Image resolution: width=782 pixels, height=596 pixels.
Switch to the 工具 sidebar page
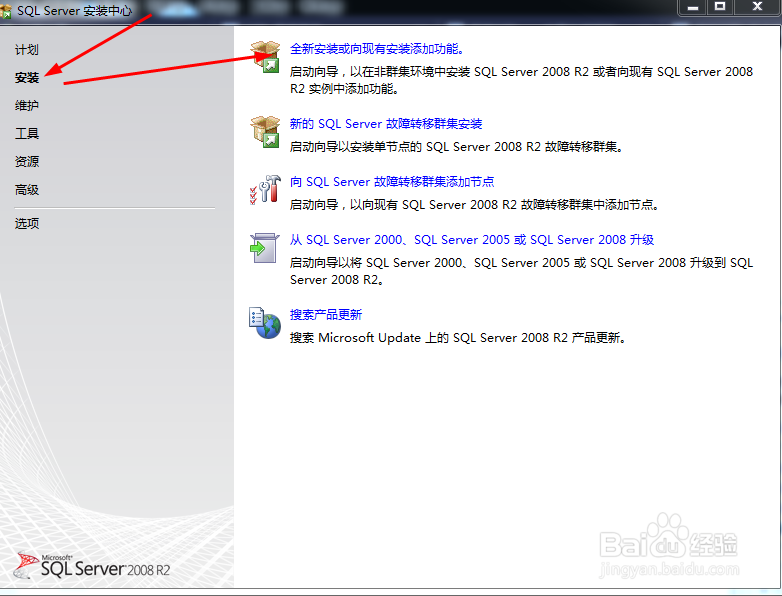(27, 134)
